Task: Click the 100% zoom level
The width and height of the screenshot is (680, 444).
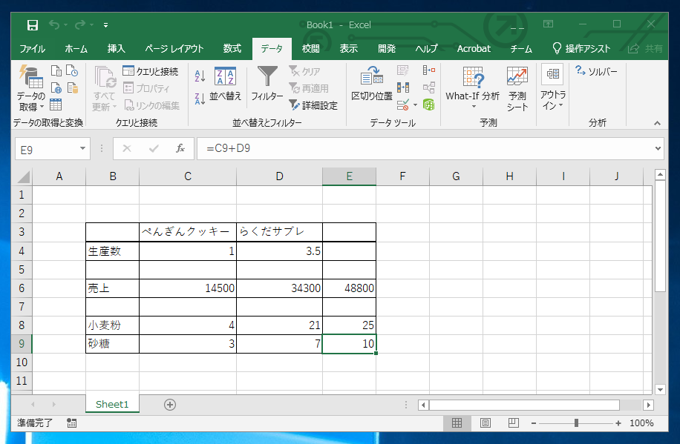Action: coord(641,423)
